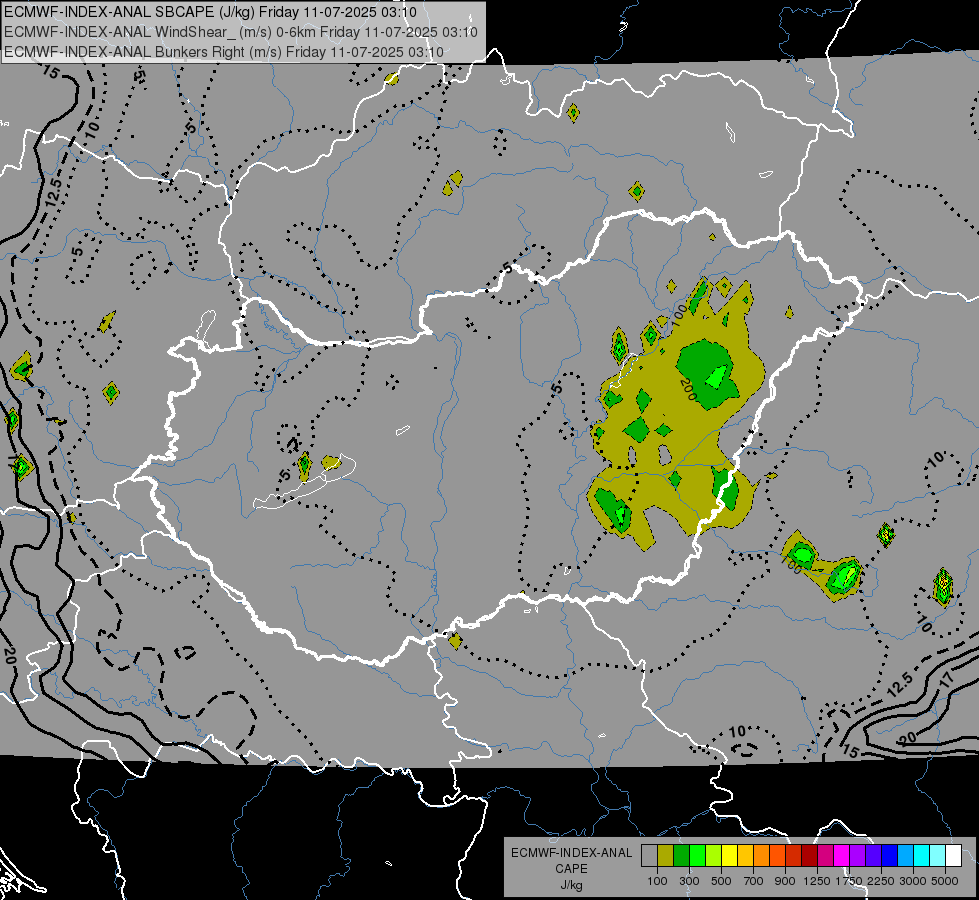Click the brick red swatch after 900
Viewport: 979px width, 900px height.
pyautogui.click(x=794, y=855)
